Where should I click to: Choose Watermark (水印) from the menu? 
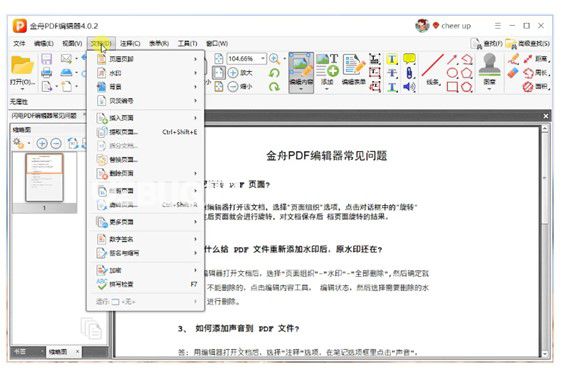tap(146, 73)
